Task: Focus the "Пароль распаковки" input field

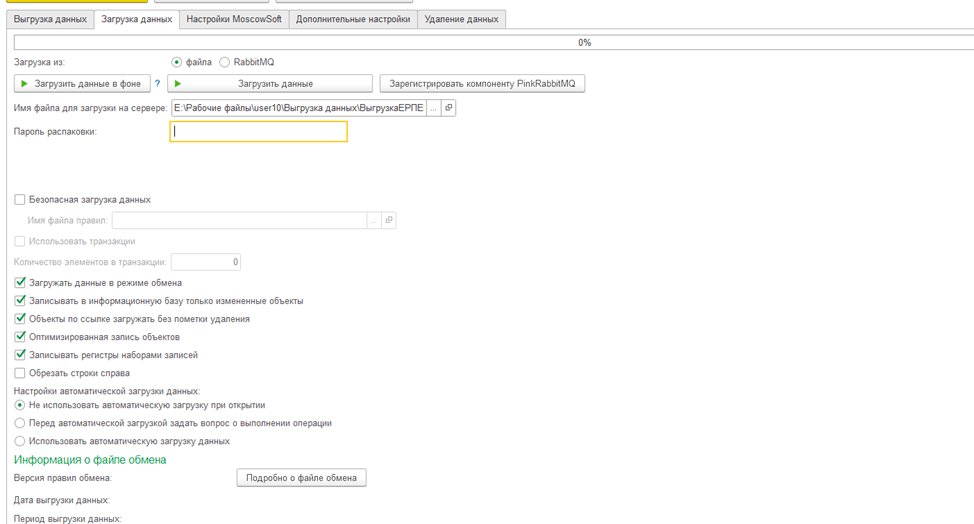Action: pyautogui.click(x=258, y=131)
